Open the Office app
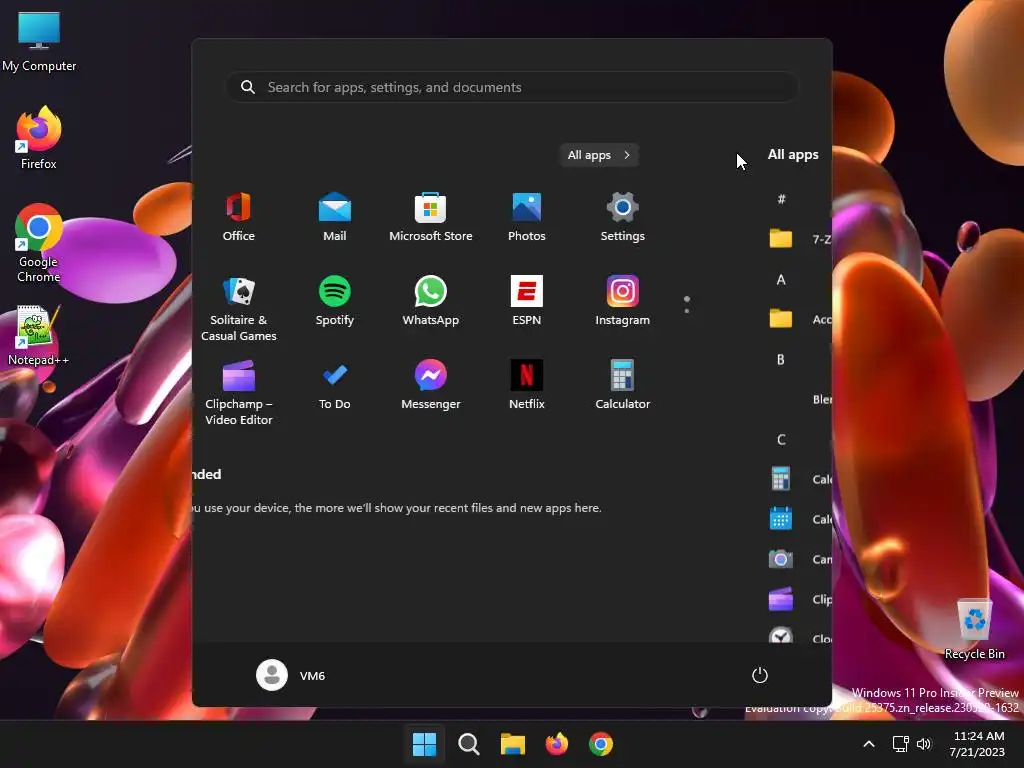The height and width of the screenshot is (768, 1024). 238,217
